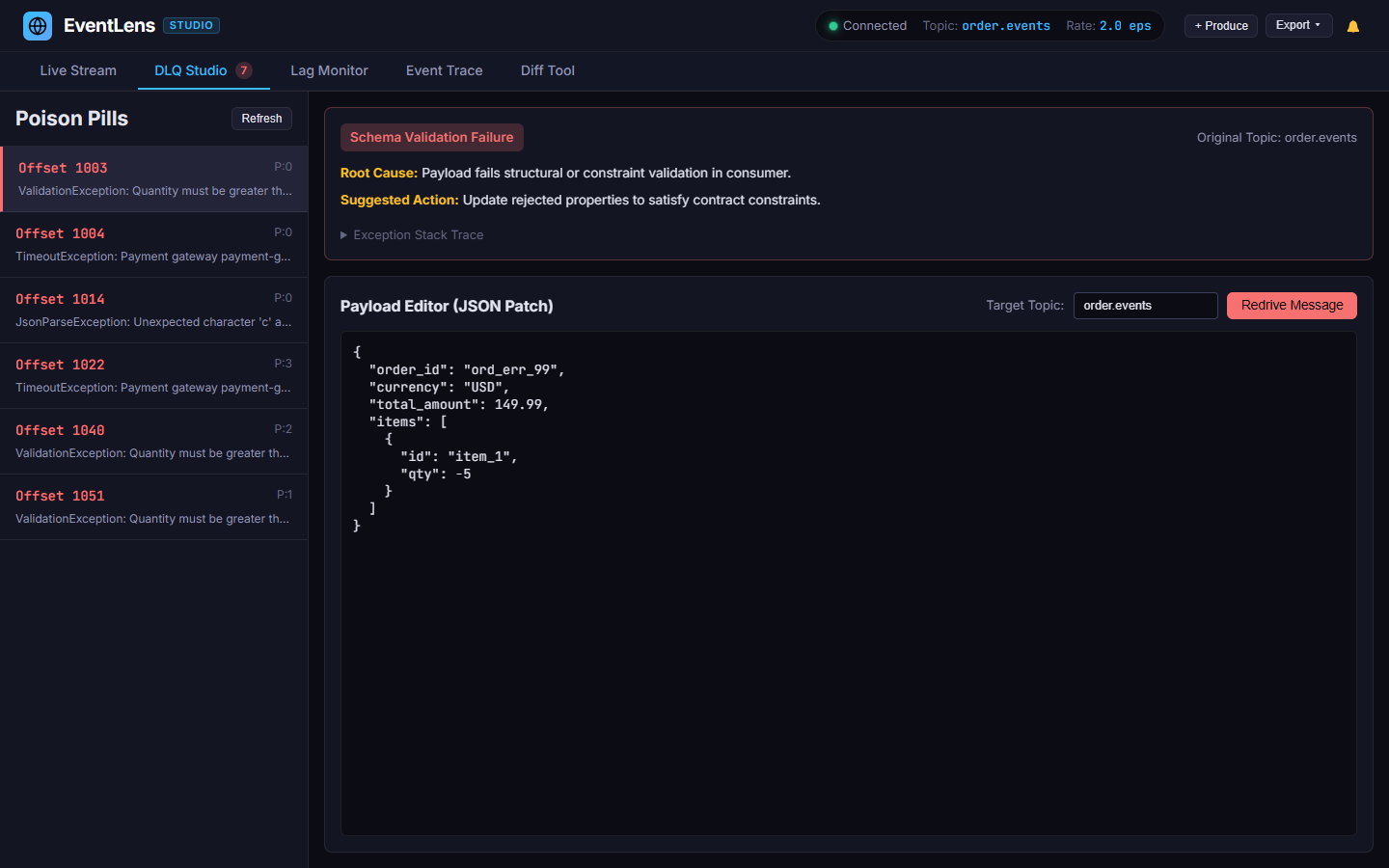The image size is (1389, 868).
Task: Switch to the Live Stream tab
Action: (78, 70)
